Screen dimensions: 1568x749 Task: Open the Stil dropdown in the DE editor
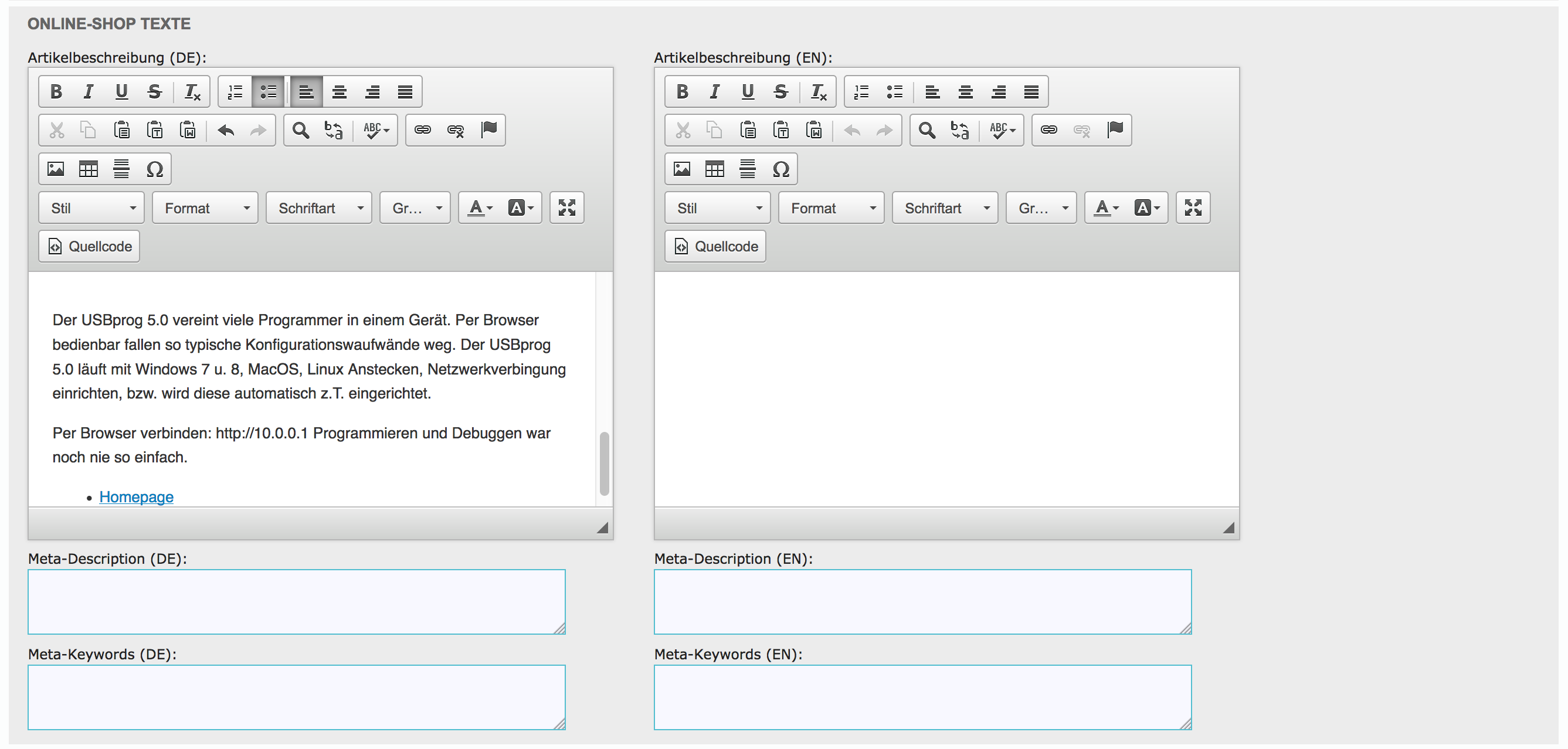click(92, 208)
